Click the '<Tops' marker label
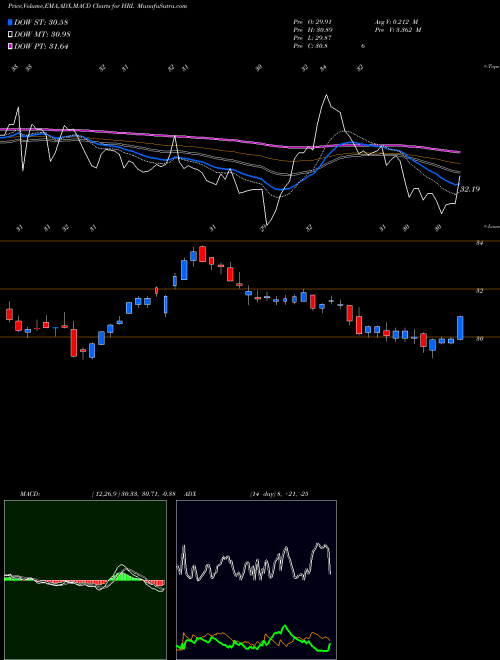This screenshot has height=660, width=500. (492, 67)
